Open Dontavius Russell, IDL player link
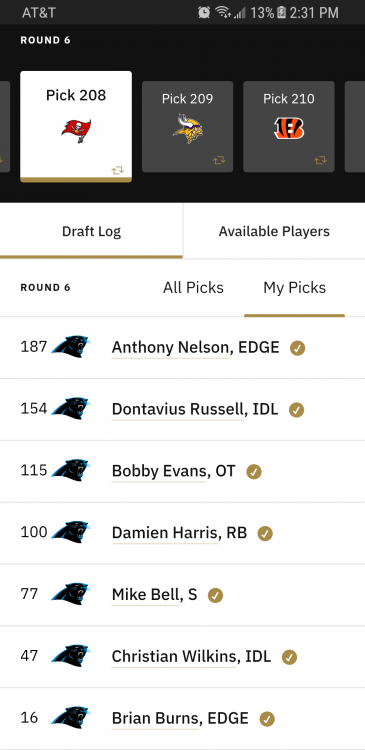Screen dimensions: 365x750 [195, 409]
